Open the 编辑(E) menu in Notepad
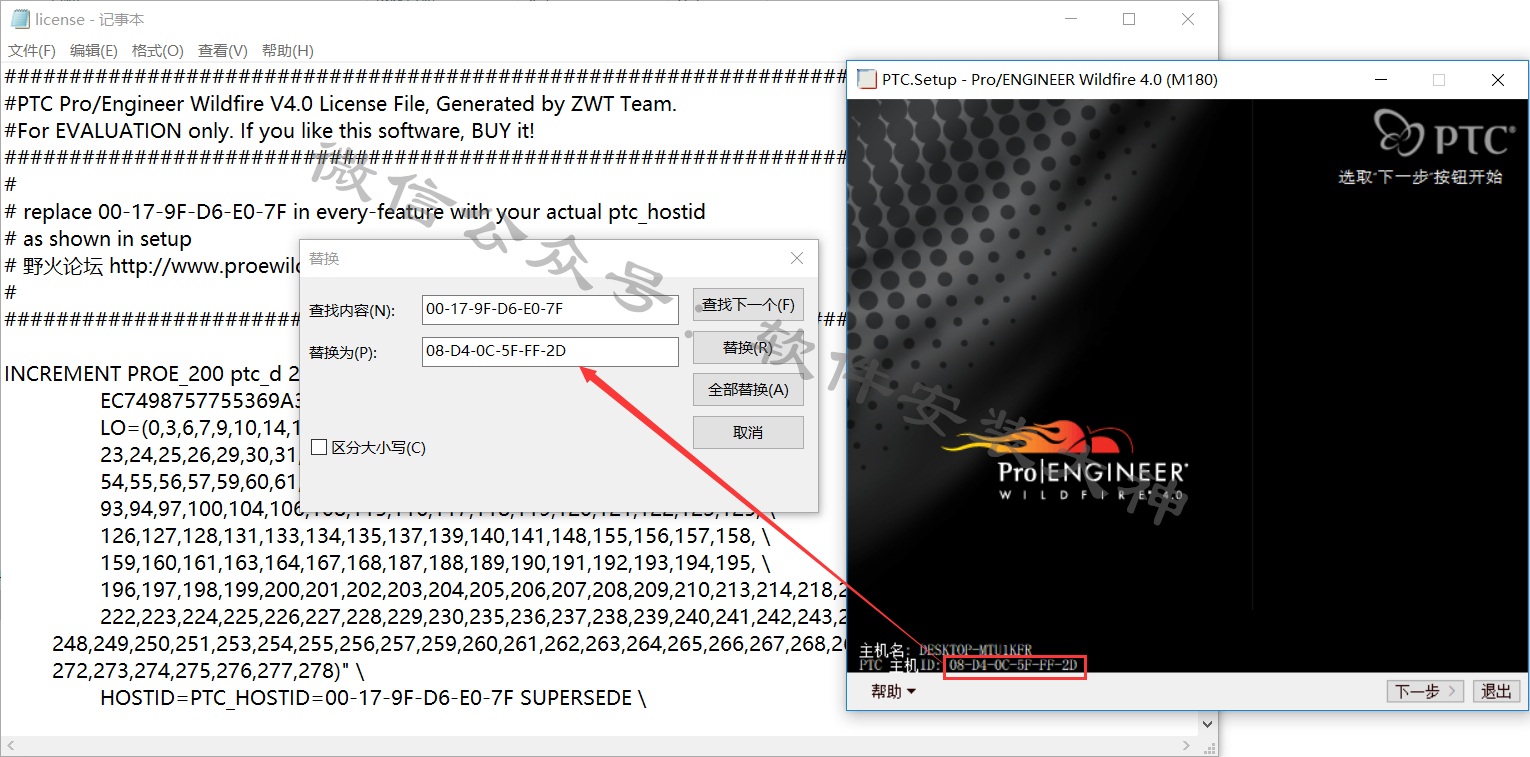 pos(94,51)
